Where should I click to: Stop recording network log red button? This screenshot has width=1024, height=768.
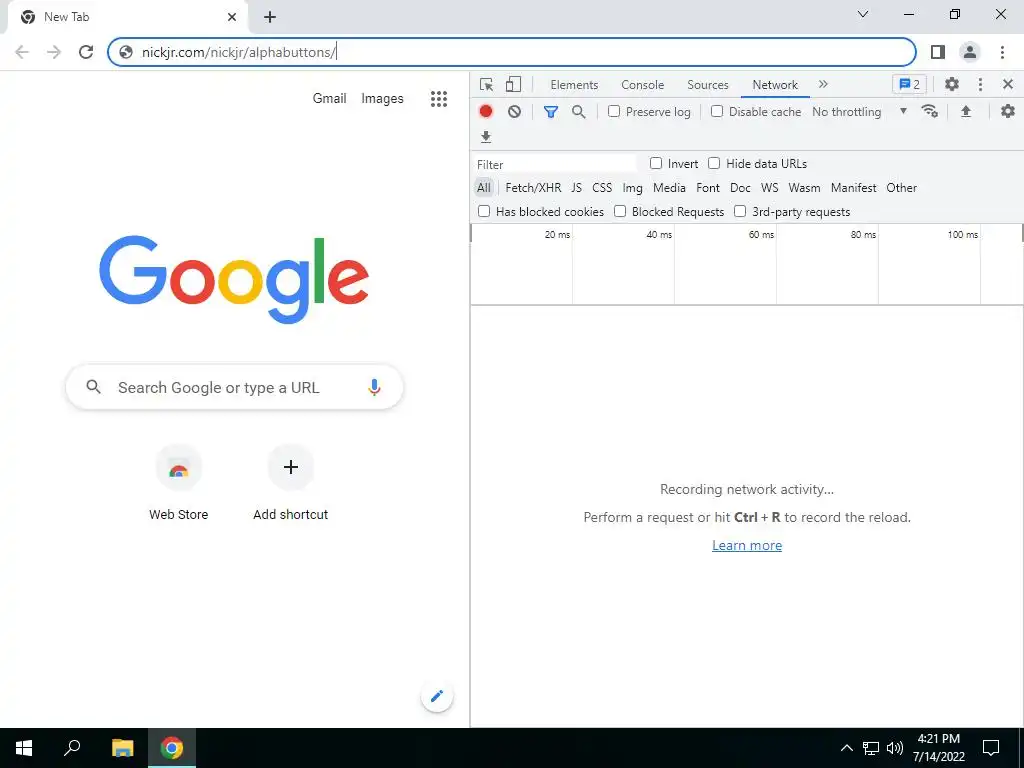[485, 112]
